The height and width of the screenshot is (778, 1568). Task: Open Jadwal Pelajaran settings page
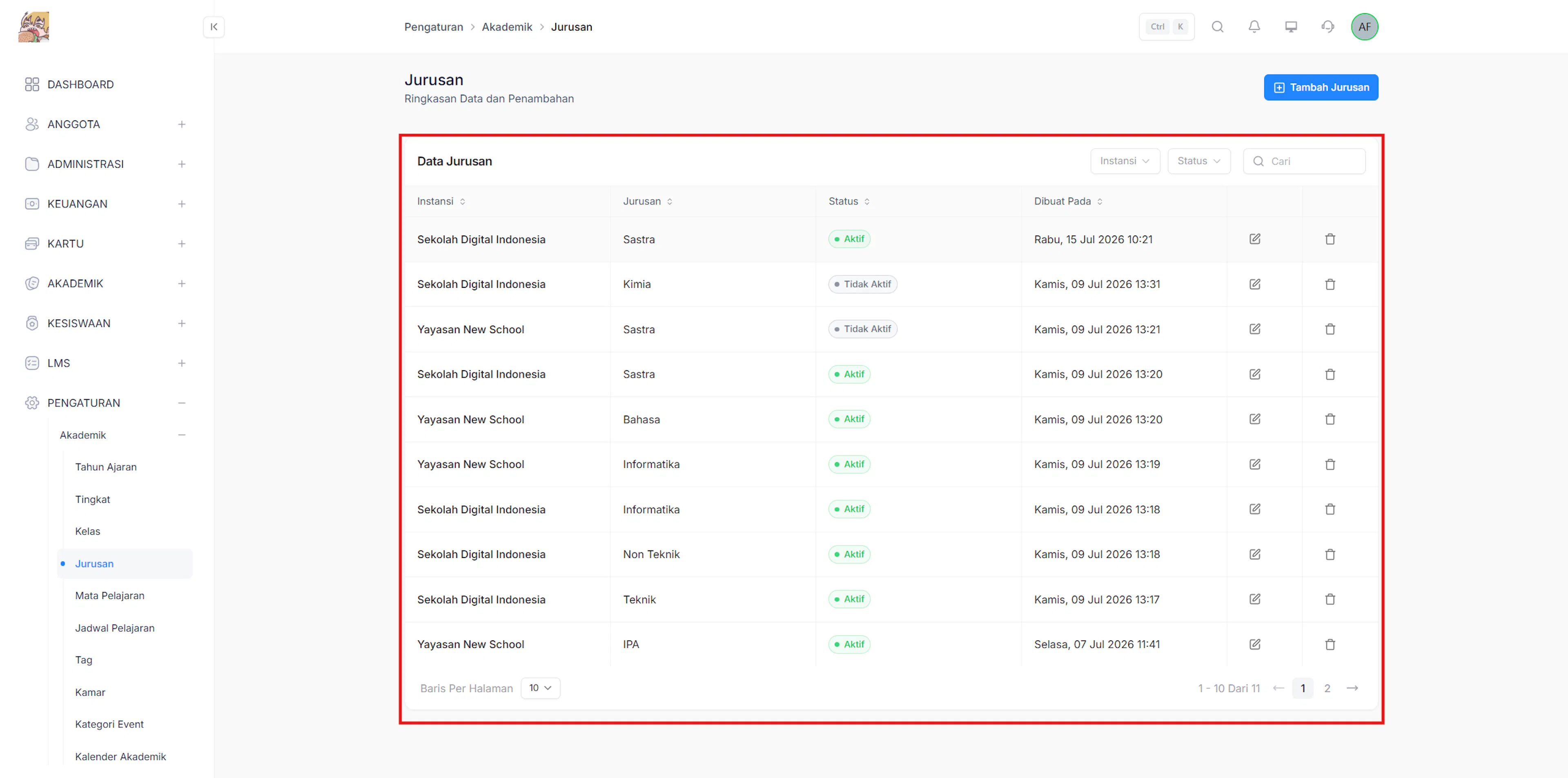114,628
